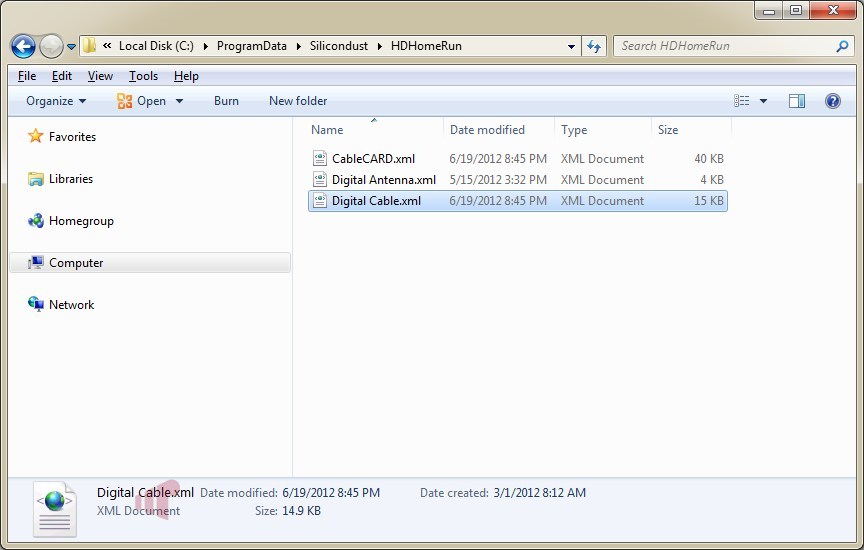Click the Back navigation arrow

[x=23, y=46]
